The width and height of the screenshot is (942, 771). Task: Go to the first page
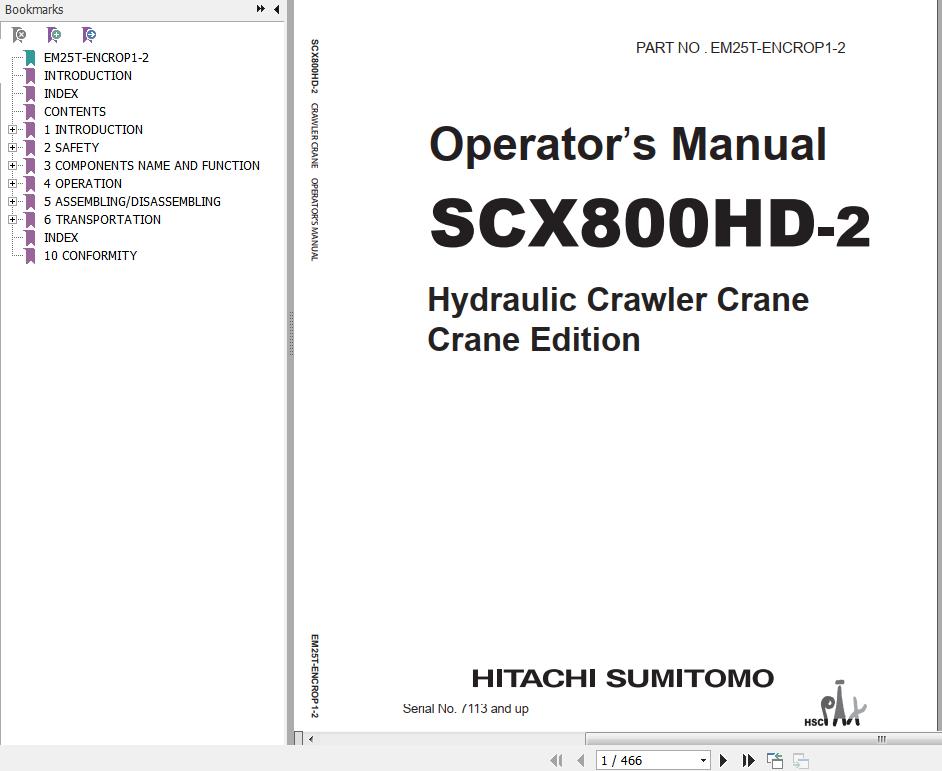[x=556, y=760]
